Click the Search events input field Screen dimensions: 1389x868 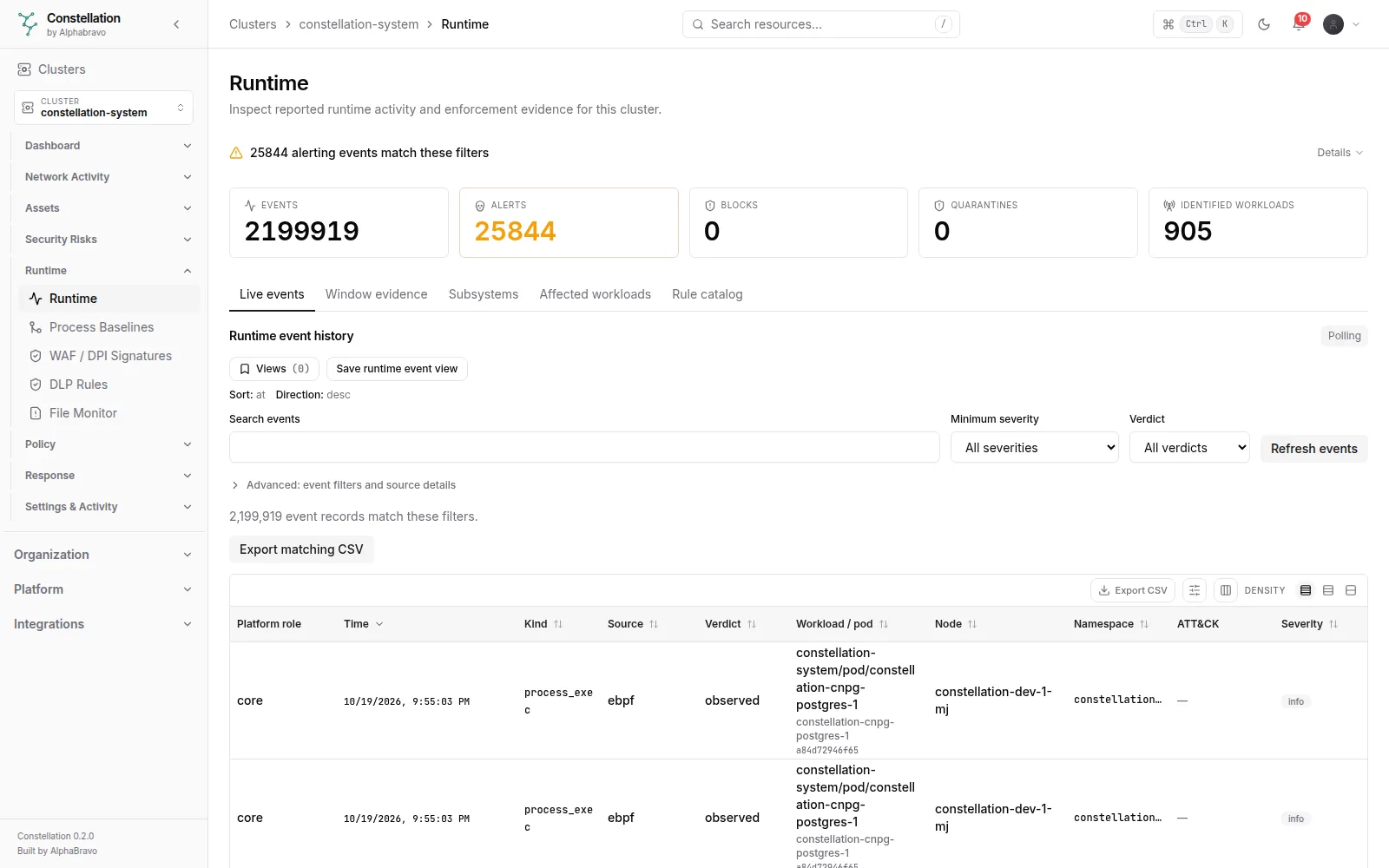[x=584, y=448]
